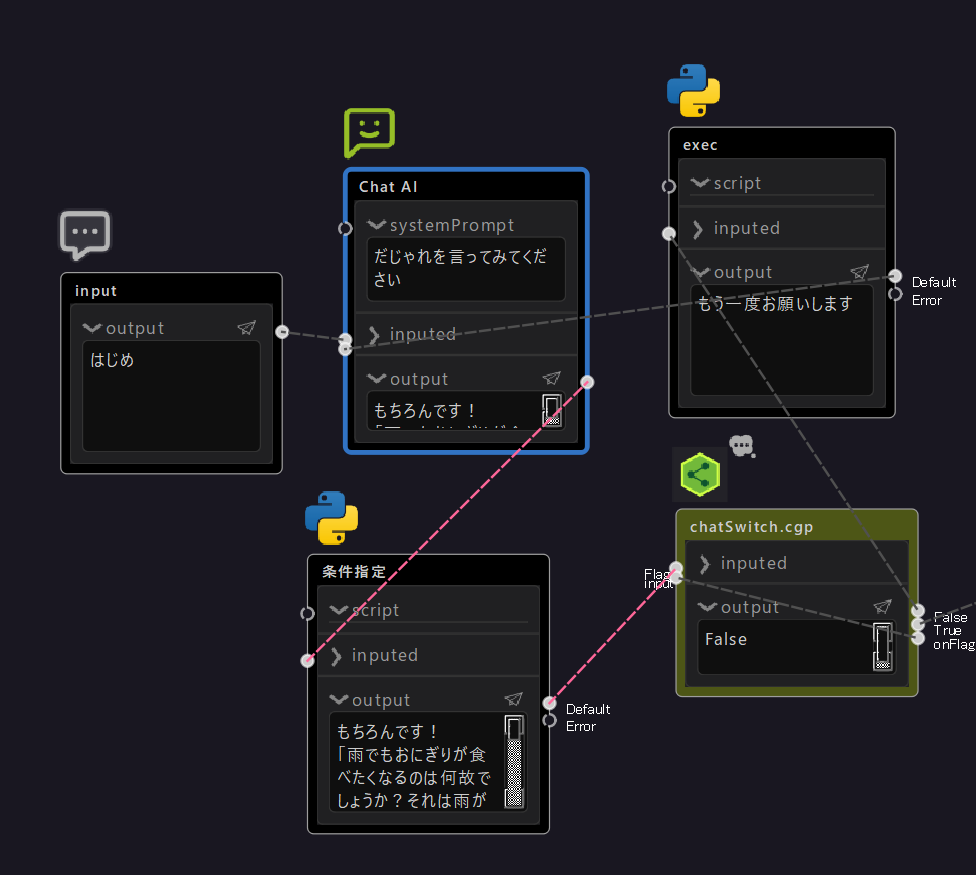
Task: Expand the inputed section of the exec node
Action: click(x=697, y=228)
